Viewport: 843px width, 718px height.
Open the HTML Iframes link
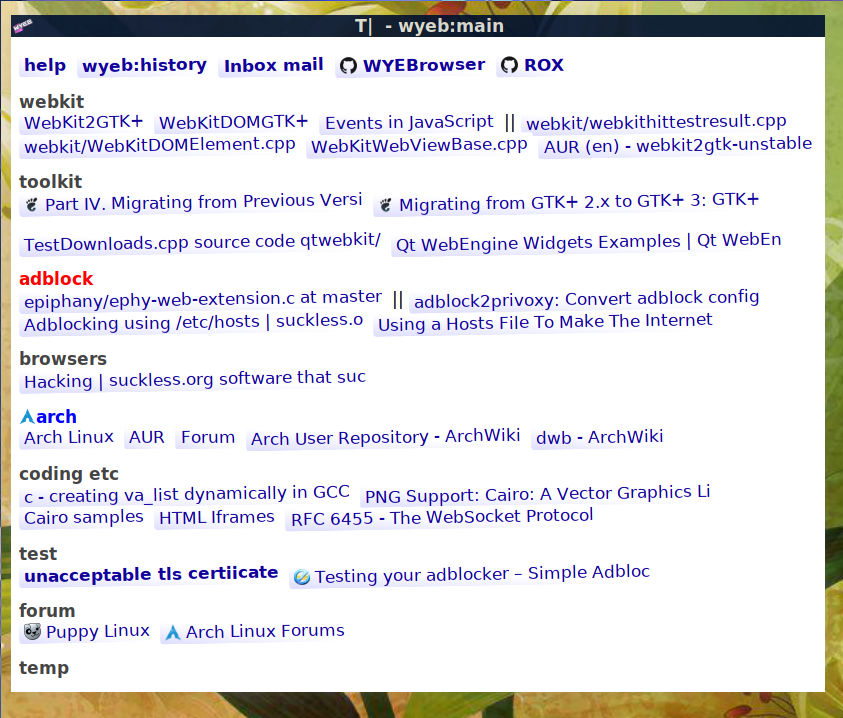(x=217, y=517)
